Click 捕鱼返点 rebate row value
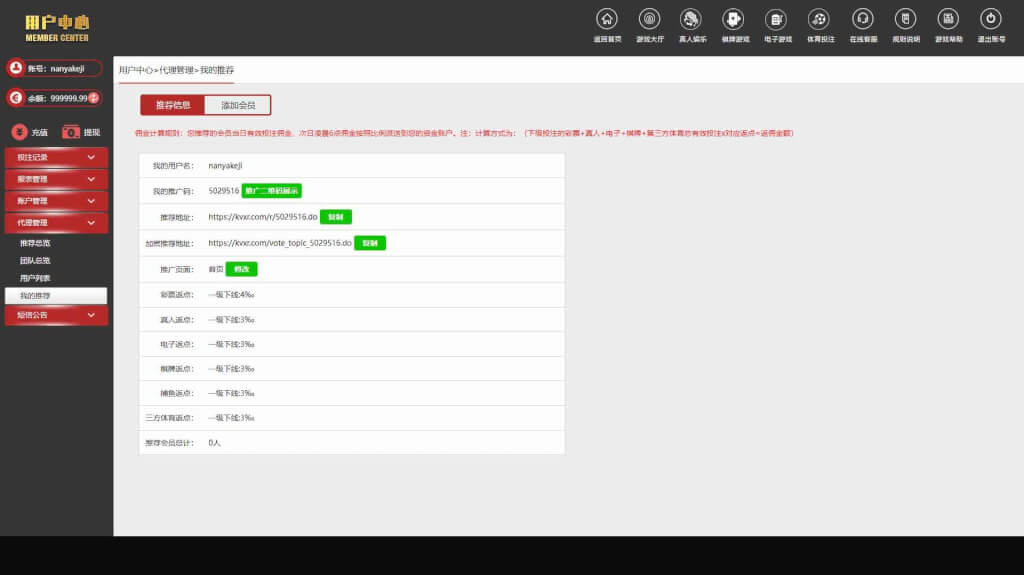 (x=231, y=393)
